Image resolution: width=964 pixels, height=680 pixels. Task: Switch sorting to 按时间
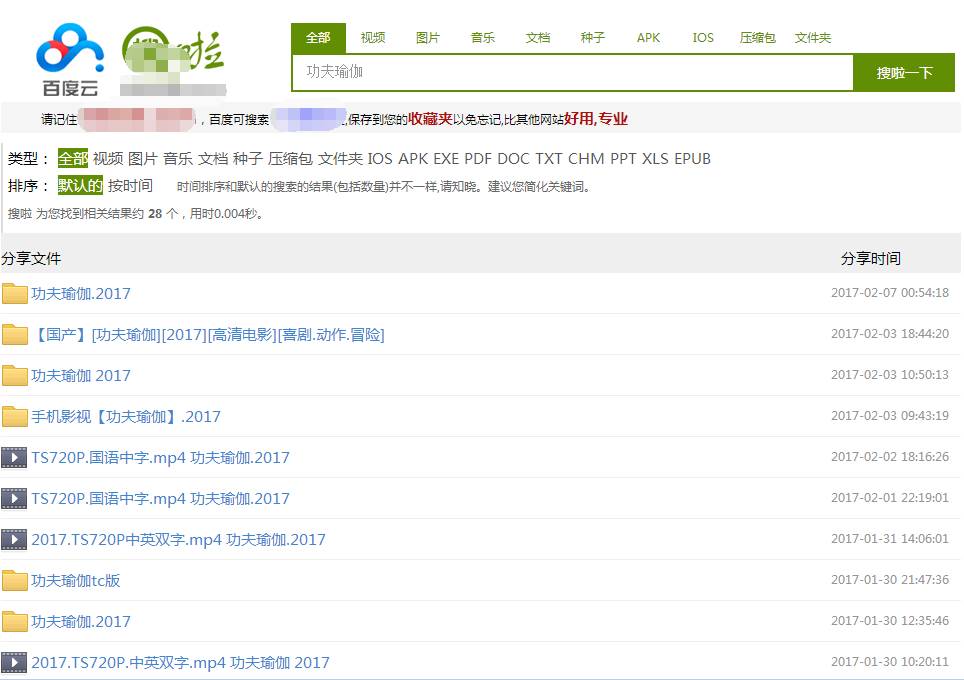pyautogui.click(x=128, y=186)
